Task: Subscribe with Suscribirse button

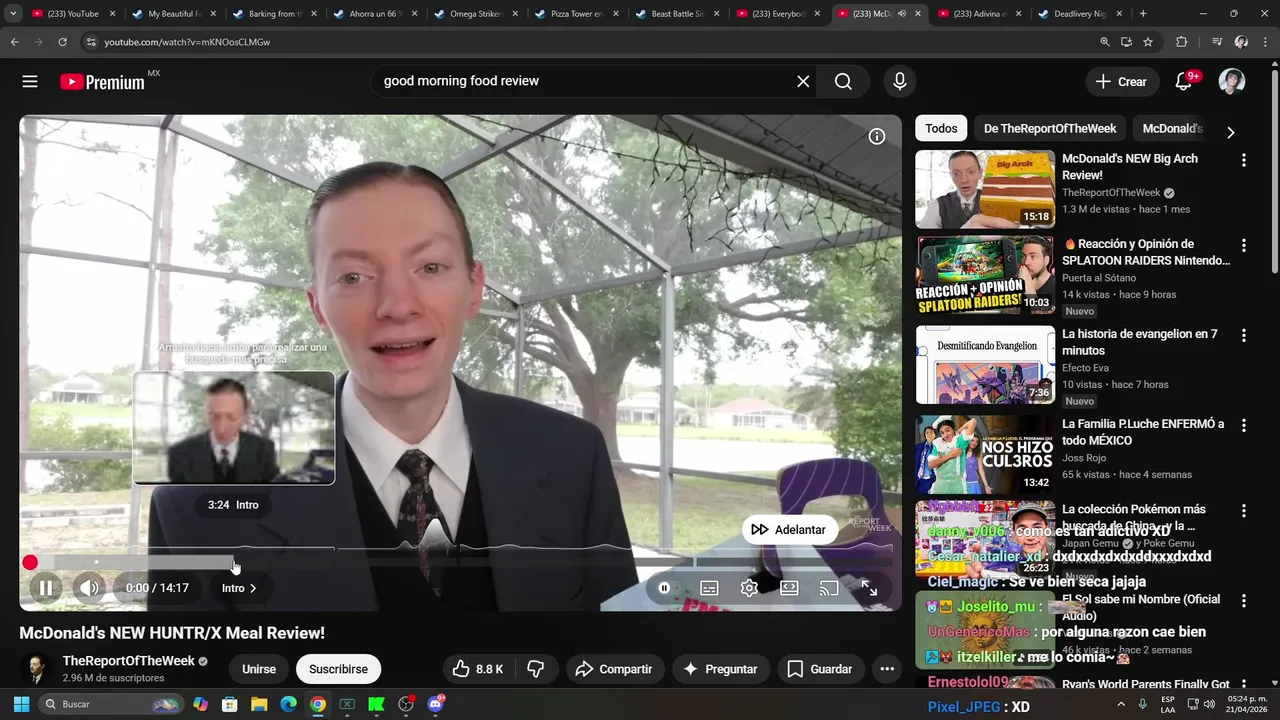Action: click(338, 669)
